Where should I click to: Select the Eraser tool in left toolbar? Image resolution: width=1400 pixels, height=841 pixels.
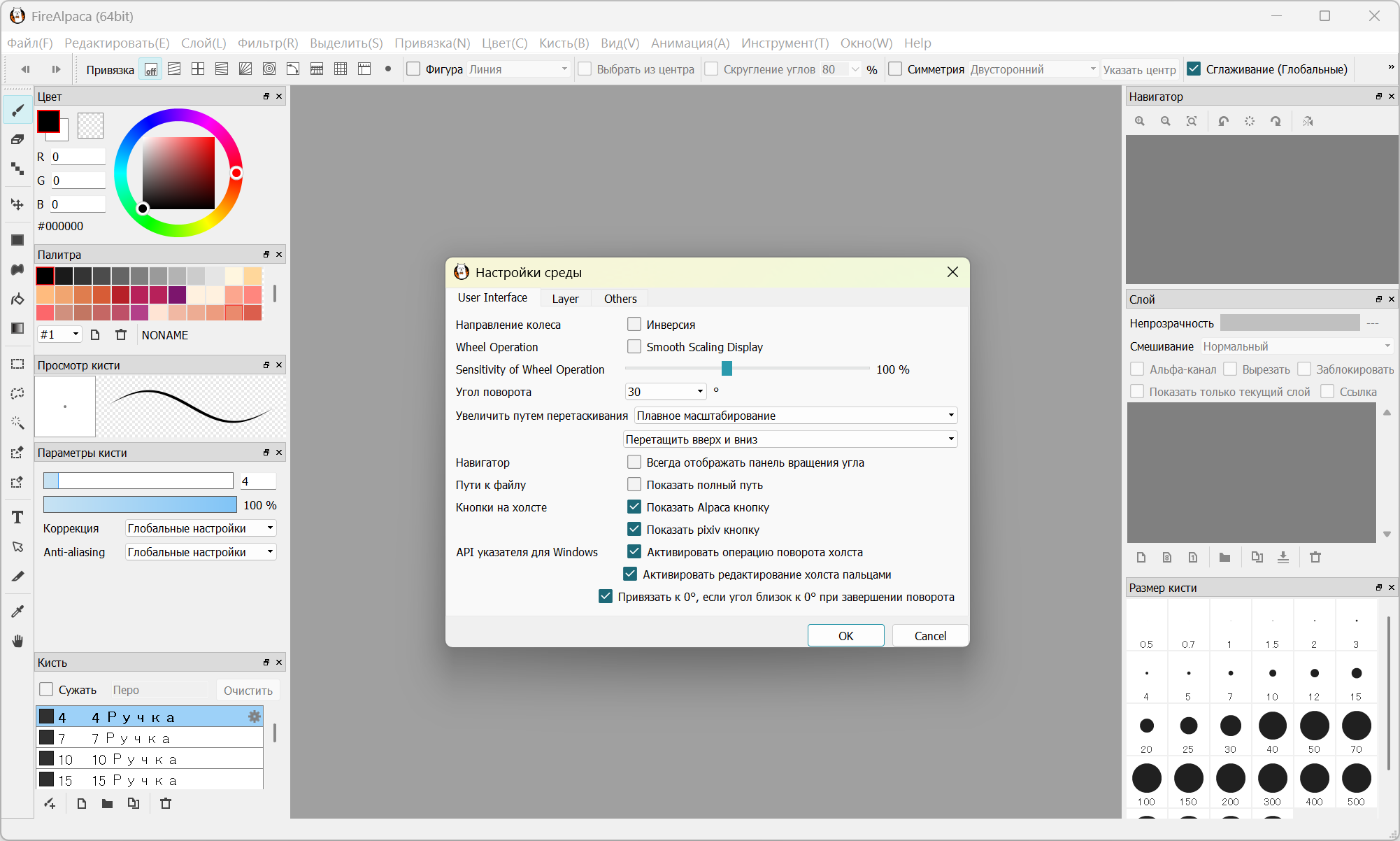(17, 139)
